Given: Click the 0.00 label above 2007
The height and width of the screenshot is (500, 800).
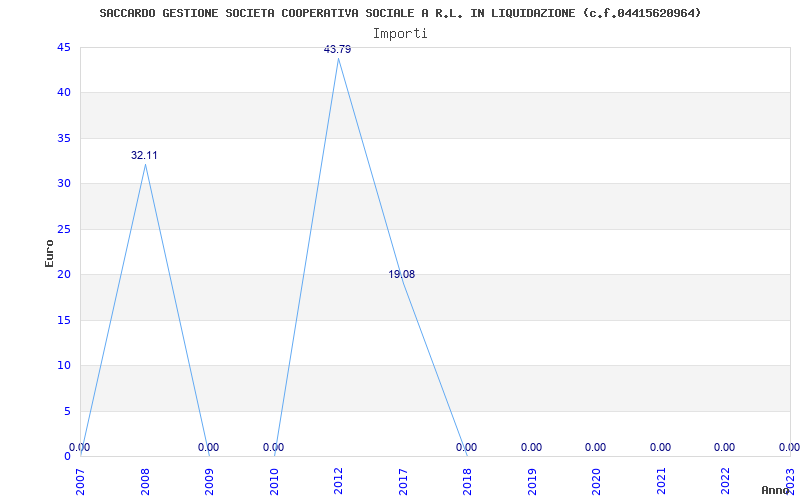Looking at the screenshot, I should (80, 447).
